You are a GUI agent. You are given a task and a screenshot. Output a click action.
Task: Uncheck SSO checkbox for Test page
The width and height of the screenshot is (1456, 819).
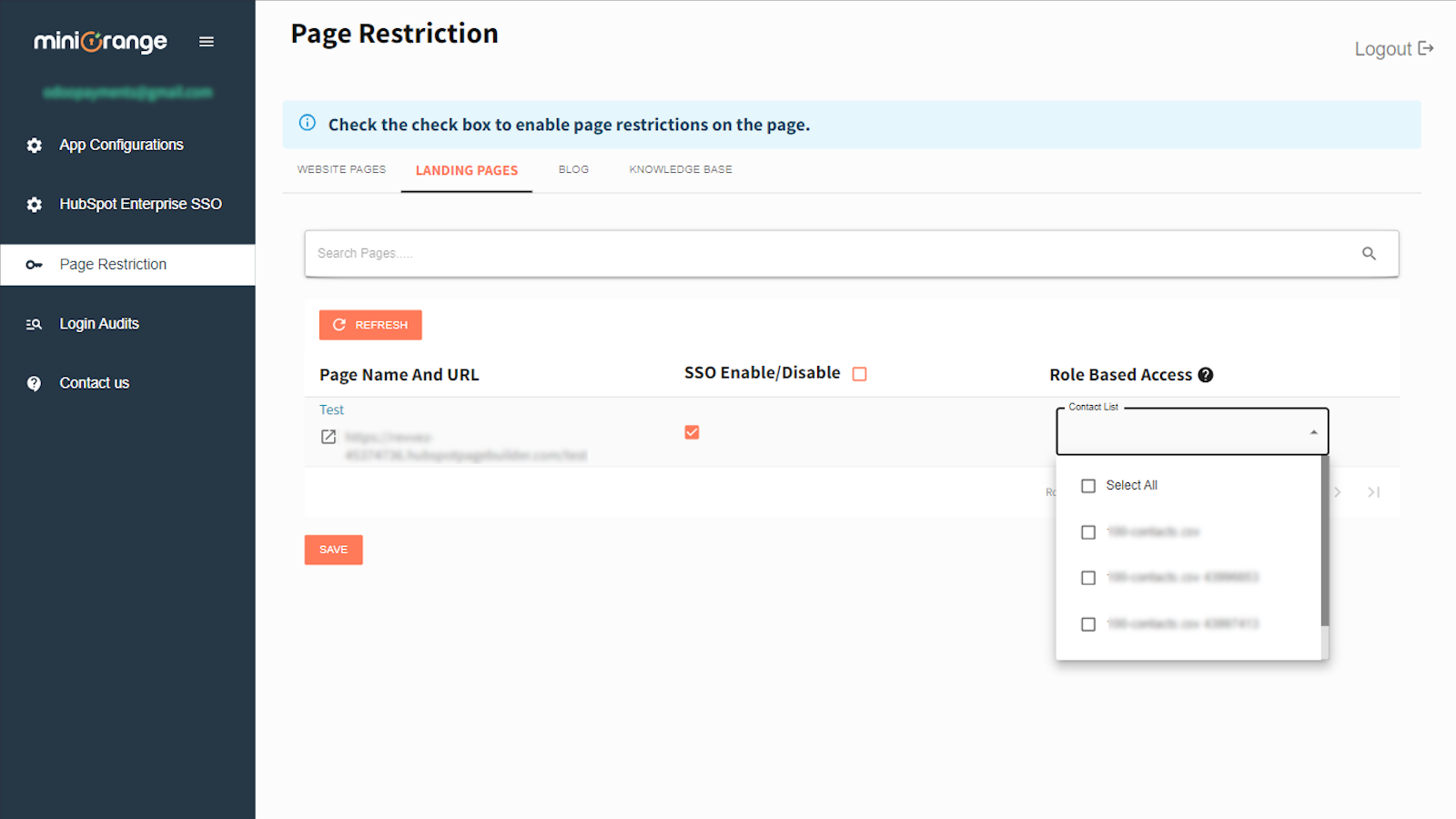click(x=692, y=432)
